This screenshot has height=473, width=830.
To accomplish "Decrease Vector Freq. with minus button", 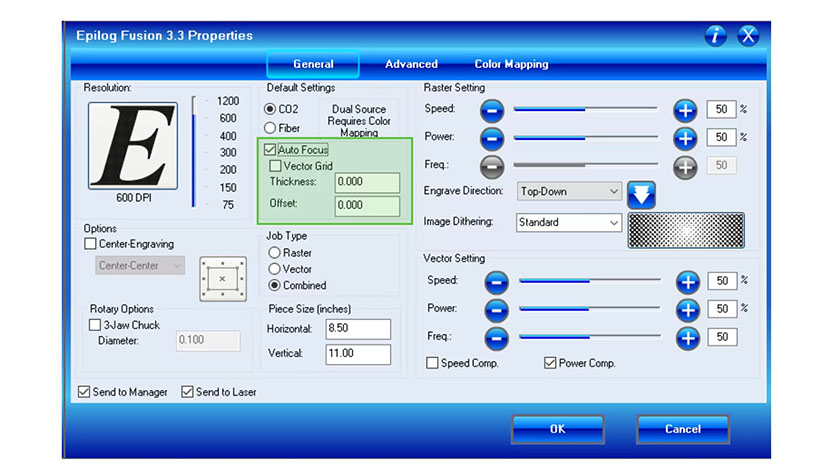I will click(x=497, y=338).
